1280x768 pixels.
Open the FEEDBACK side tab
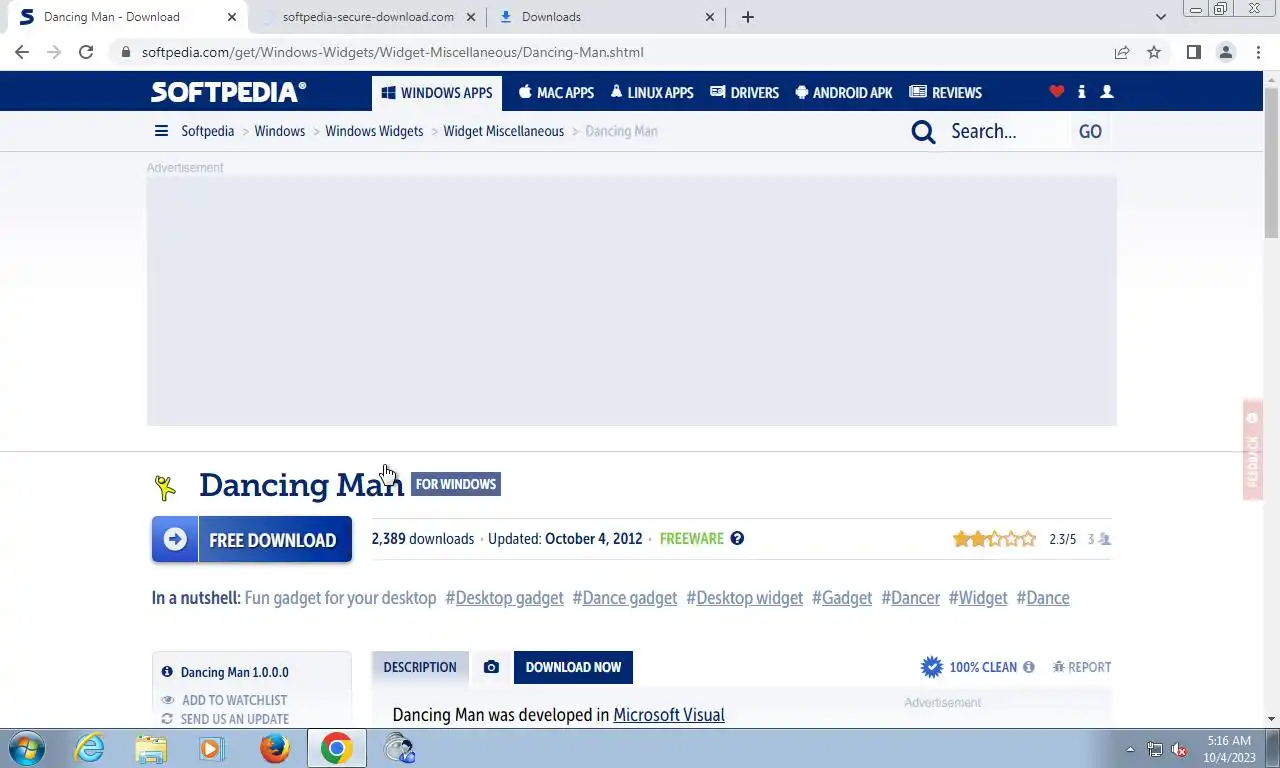pos(1252,449)
